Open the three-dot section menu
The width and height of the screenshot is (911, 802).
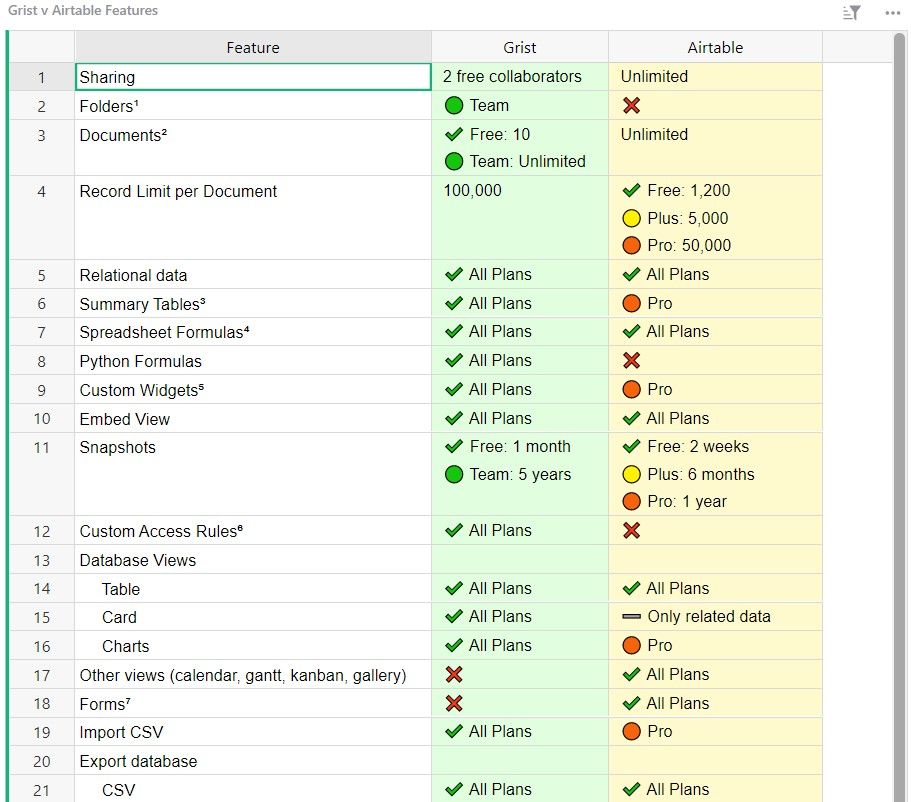pos(892,13)
